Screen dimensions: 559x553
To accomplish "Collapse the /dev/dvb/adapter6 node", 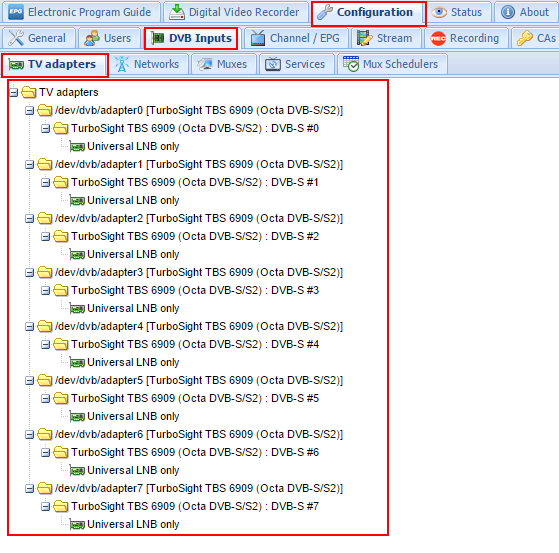I will pyautogui.click(x=29, y=435).
